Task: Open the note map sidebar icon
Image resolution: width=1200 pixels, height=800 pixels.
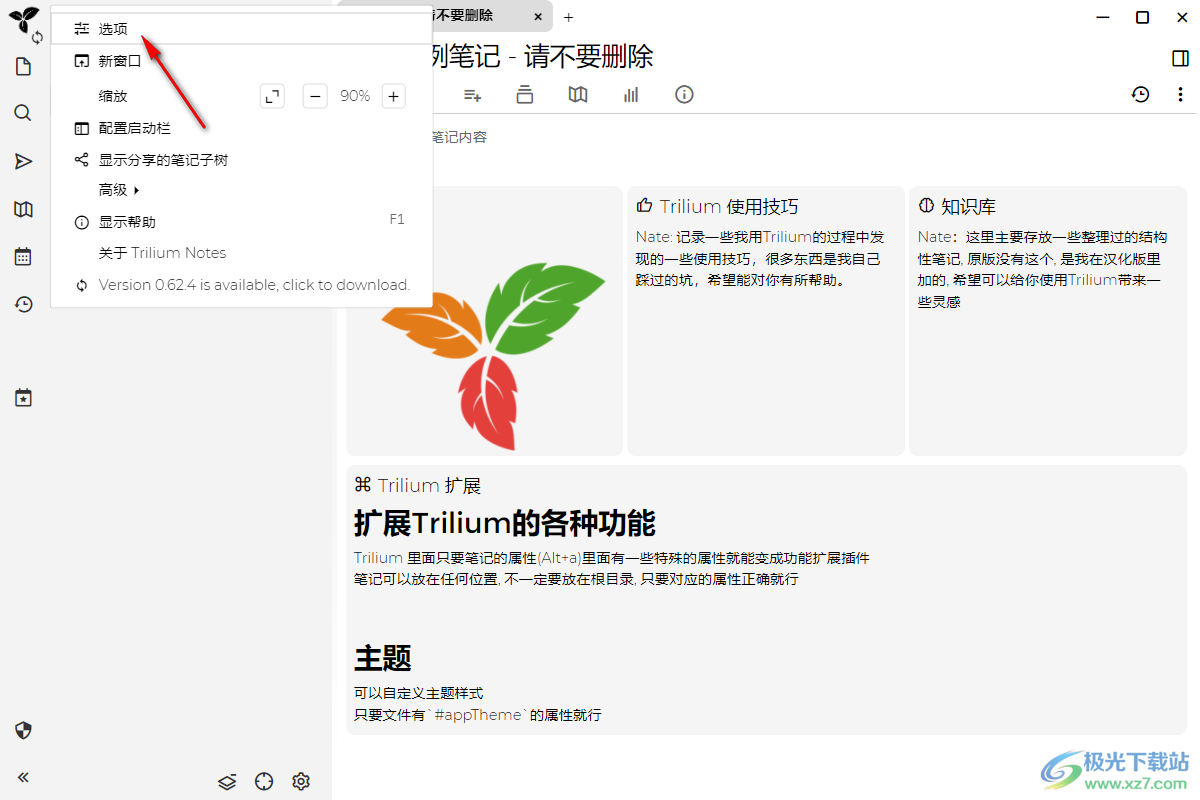Action: coord(23,209)
